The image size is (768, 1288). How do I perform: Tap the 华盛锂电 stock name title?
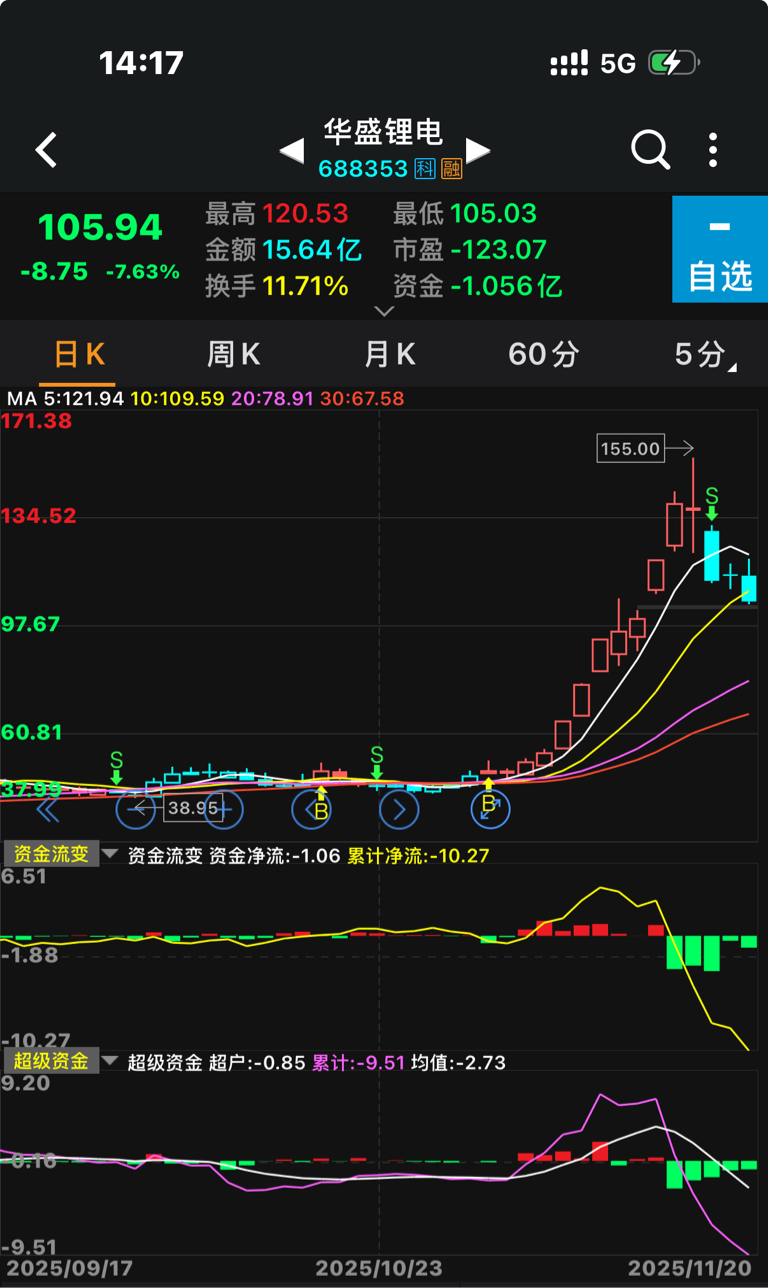(x=384, y=132)
